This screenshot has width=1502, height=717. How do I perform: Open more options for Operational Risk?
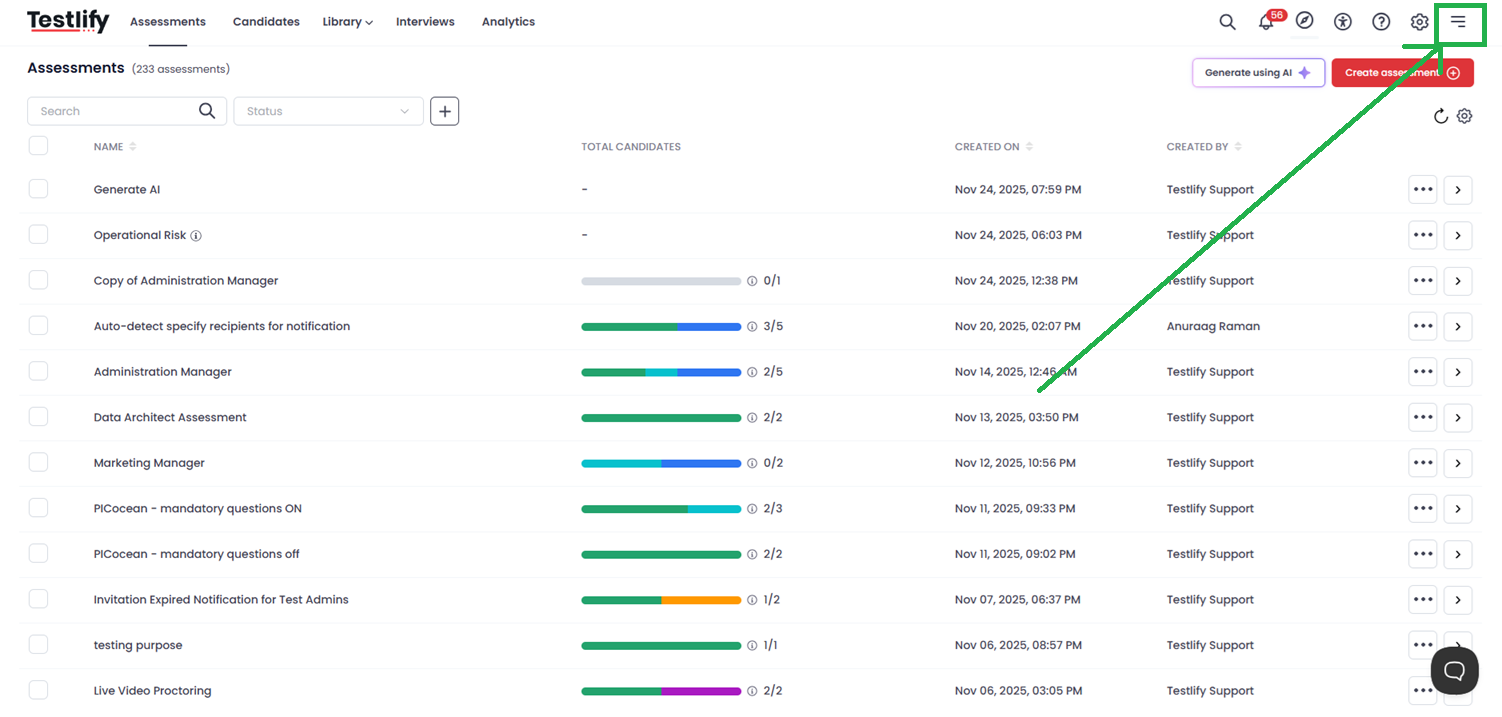(x=1422, y=235)
